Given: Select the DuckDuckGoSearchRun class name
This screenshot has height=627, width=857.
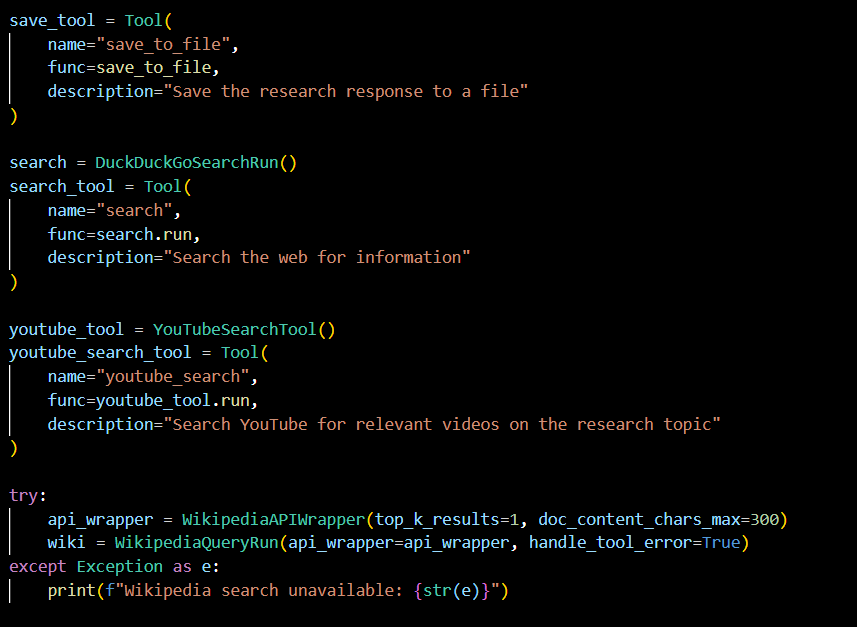Looking at the screenshot, I should pyautogui.click(x=186, y=163).
